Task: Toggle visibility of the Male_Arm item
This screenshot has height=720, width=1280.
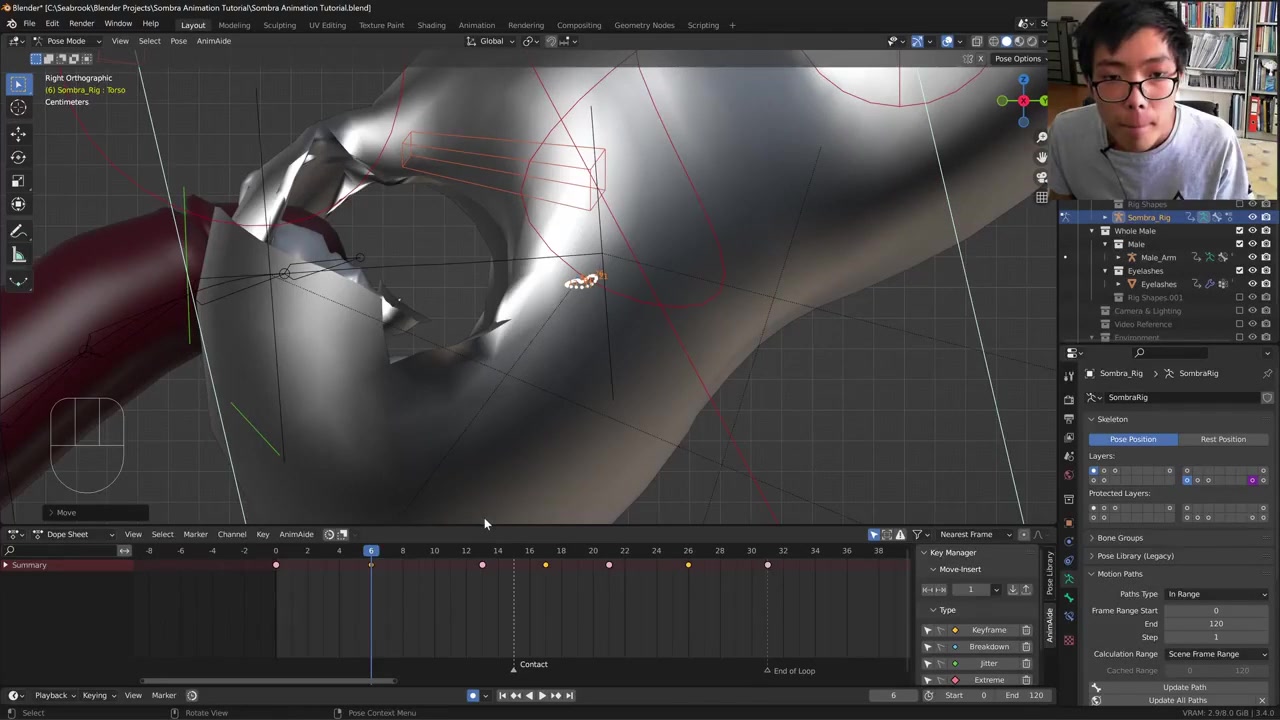Action: tap(1252, 257)
